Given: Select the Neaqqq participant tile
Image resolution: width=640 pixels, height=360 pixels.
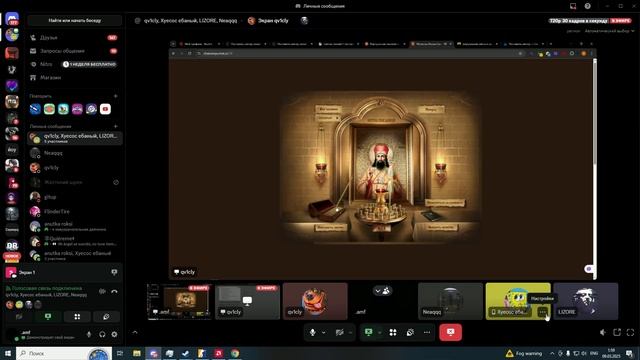Looking at the screenshot, I should click(450, 301).
